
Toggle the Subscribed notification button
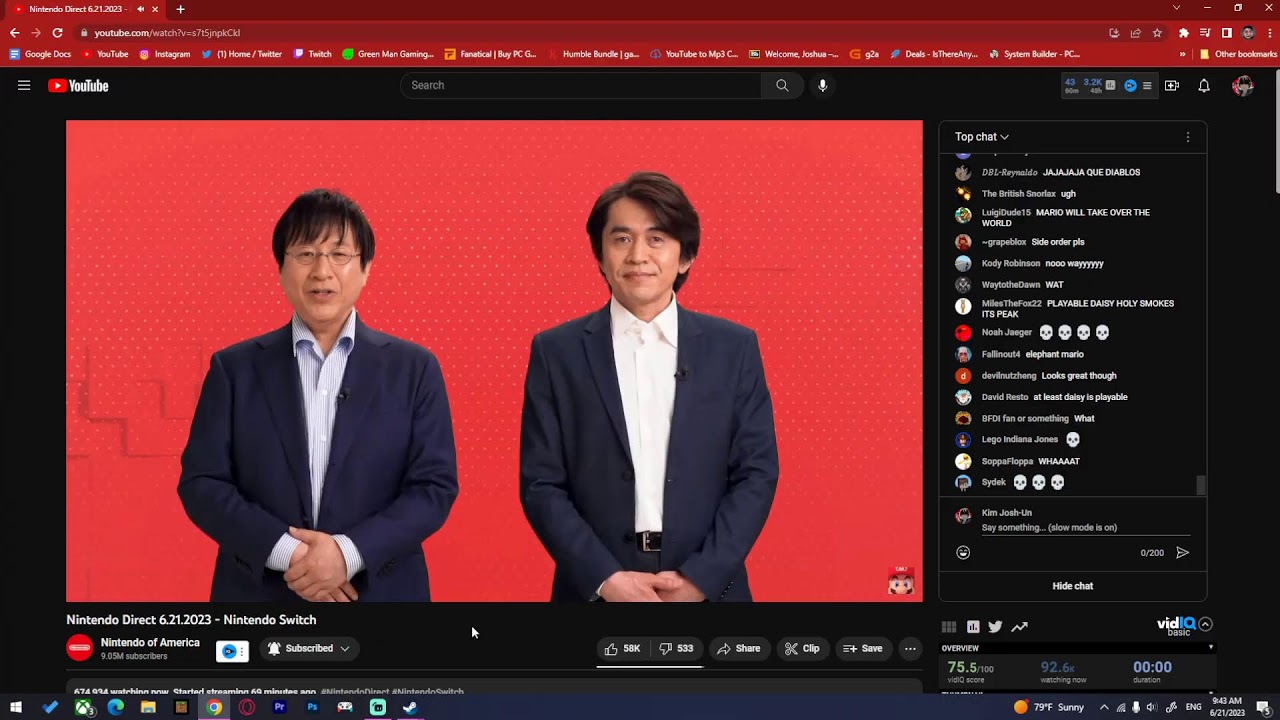point(308,649)
